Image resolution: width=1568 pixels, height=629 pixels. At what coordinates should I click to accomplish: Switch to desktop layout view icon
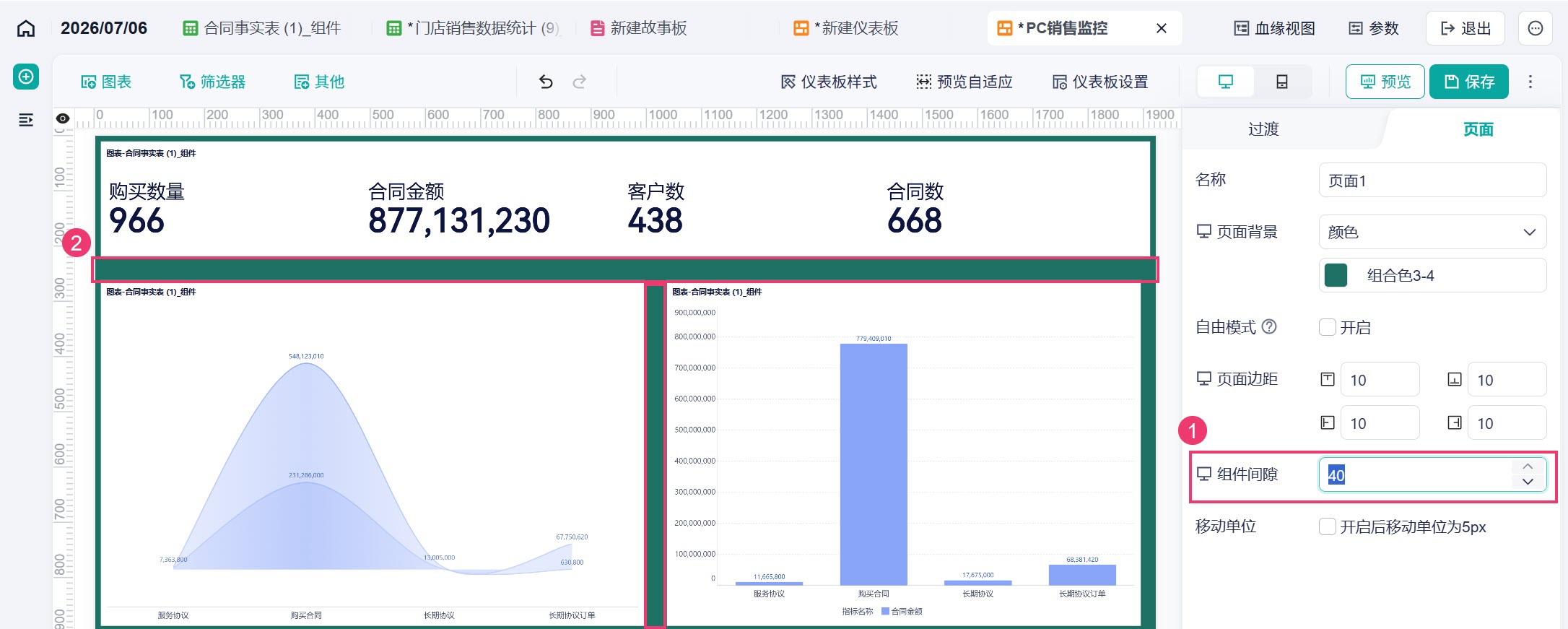[1226, 82]
